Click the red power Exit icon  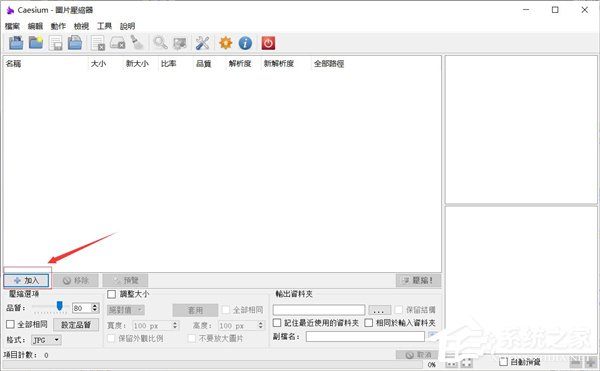click(268, 43)
